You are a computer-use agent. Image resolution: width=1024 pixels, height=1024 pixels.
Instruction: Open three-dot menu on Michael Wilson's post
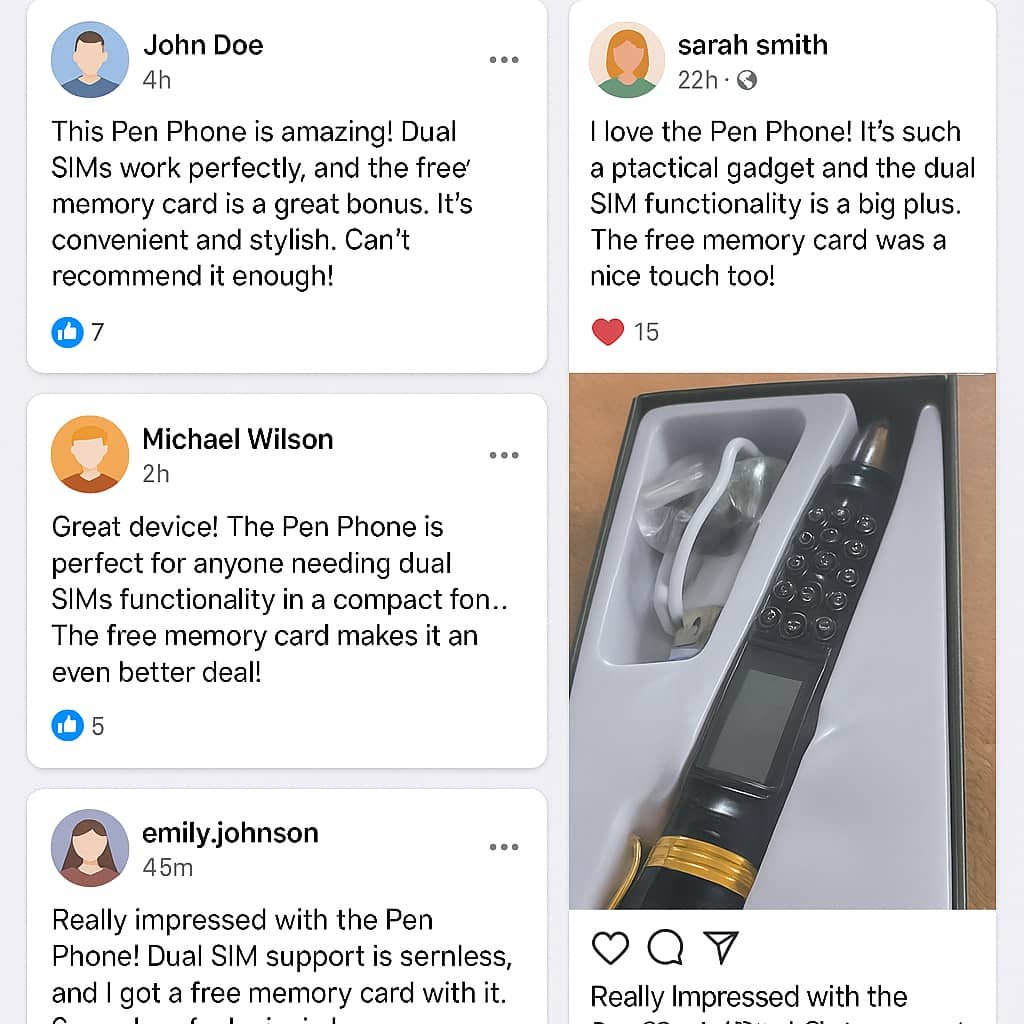click(x=504, y=455)
